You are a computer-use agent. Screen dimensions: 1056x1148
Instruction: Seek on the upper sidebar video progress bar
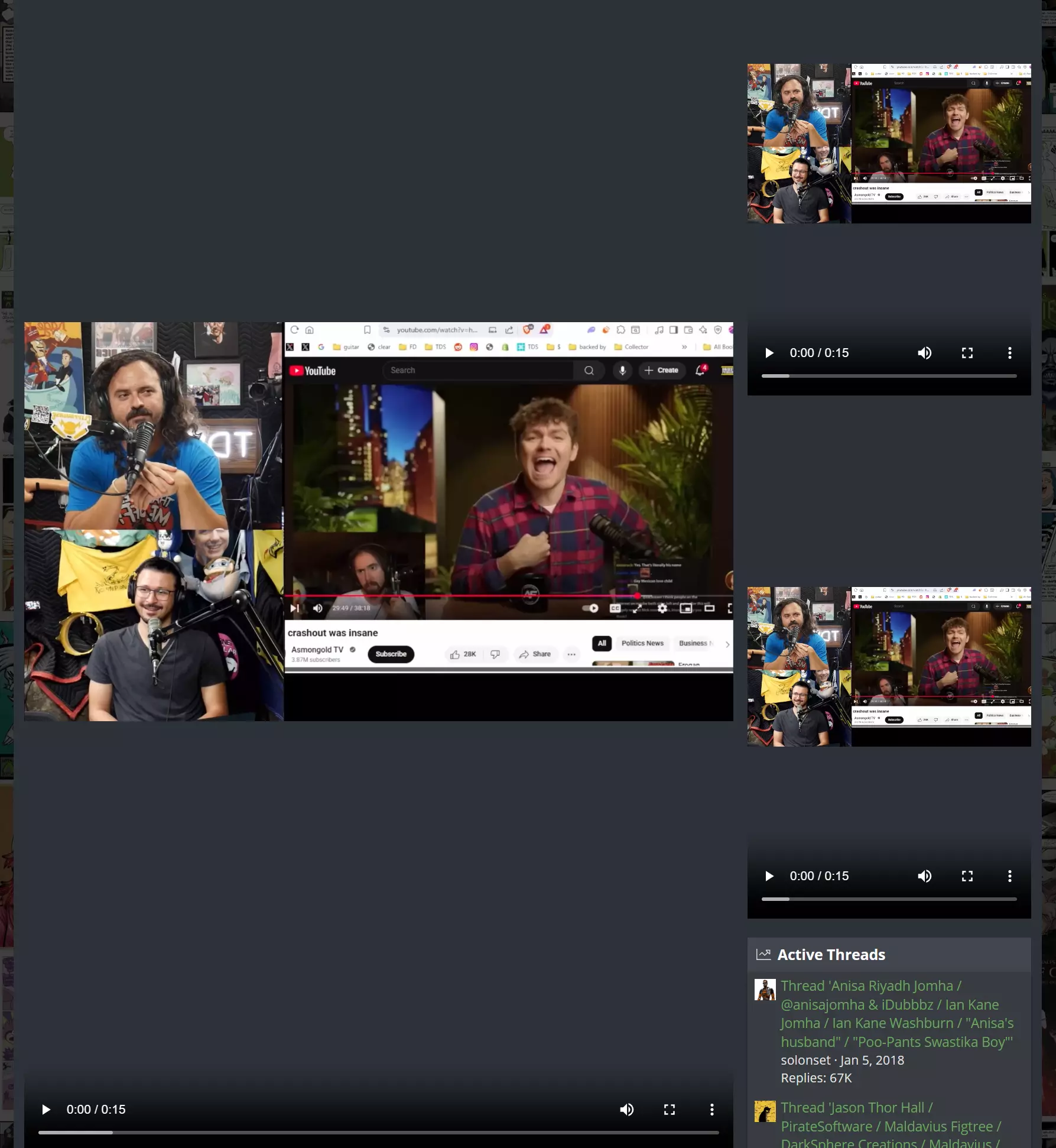[889, 376]
